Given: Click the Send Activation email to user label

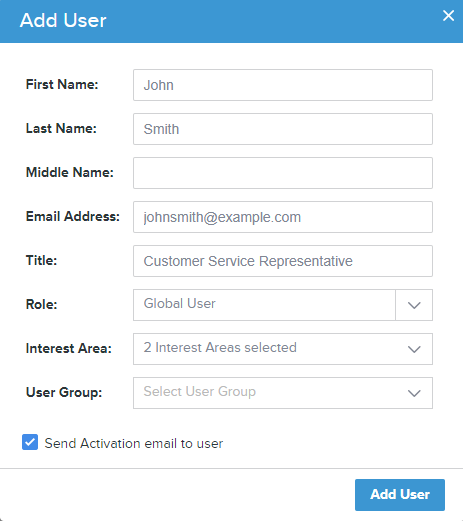Looking at the screenshot, I should pyautogui.click(x=134, y=443).
